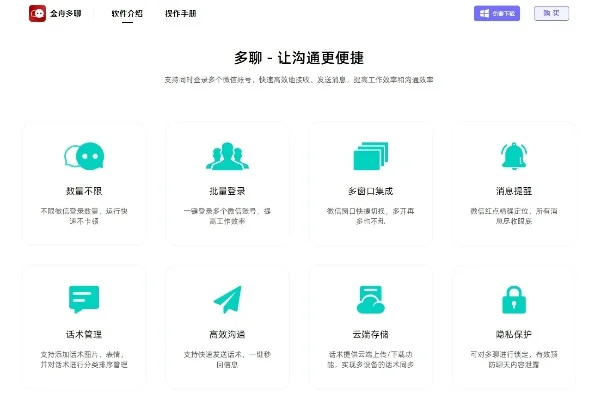
Task: Click the description under 消息提醒
Action: (514, 216)
